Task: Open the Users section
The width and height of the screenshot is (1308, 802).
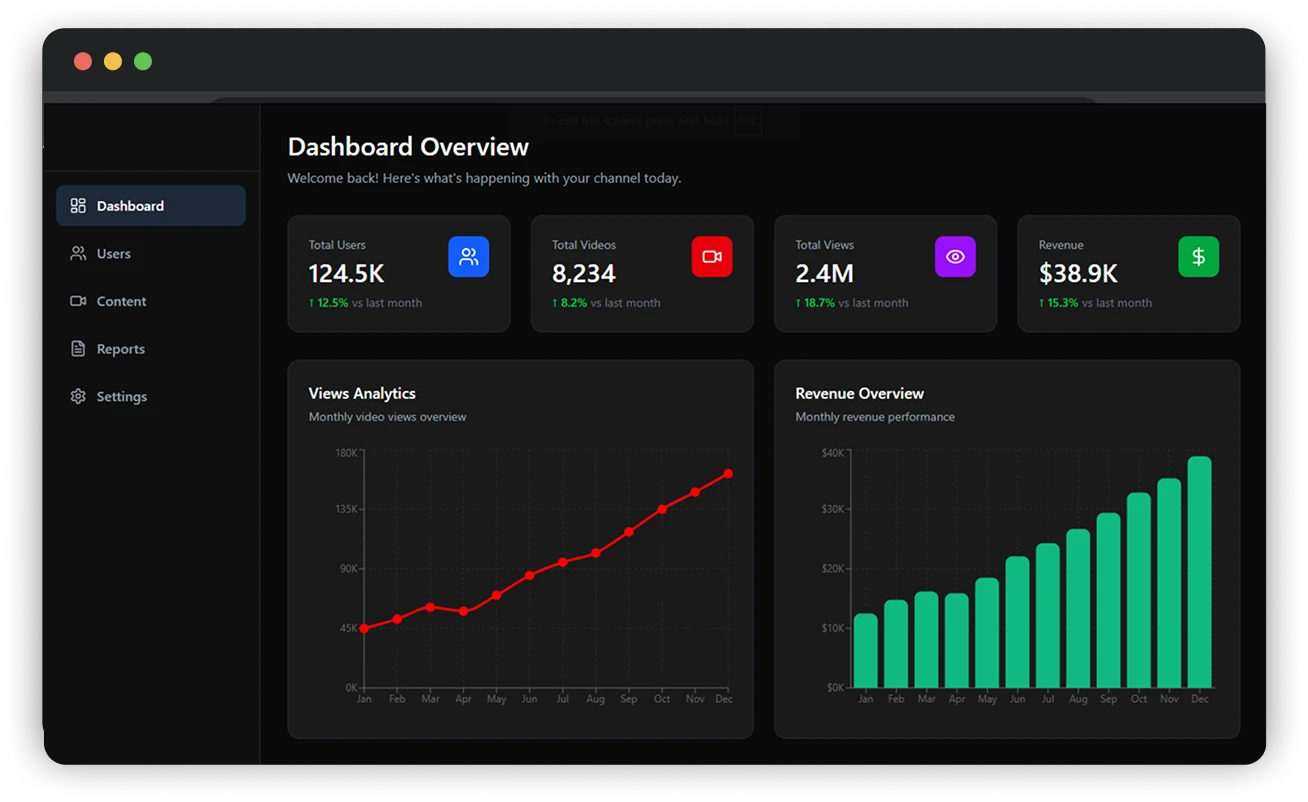Action: tap(113, 253)
